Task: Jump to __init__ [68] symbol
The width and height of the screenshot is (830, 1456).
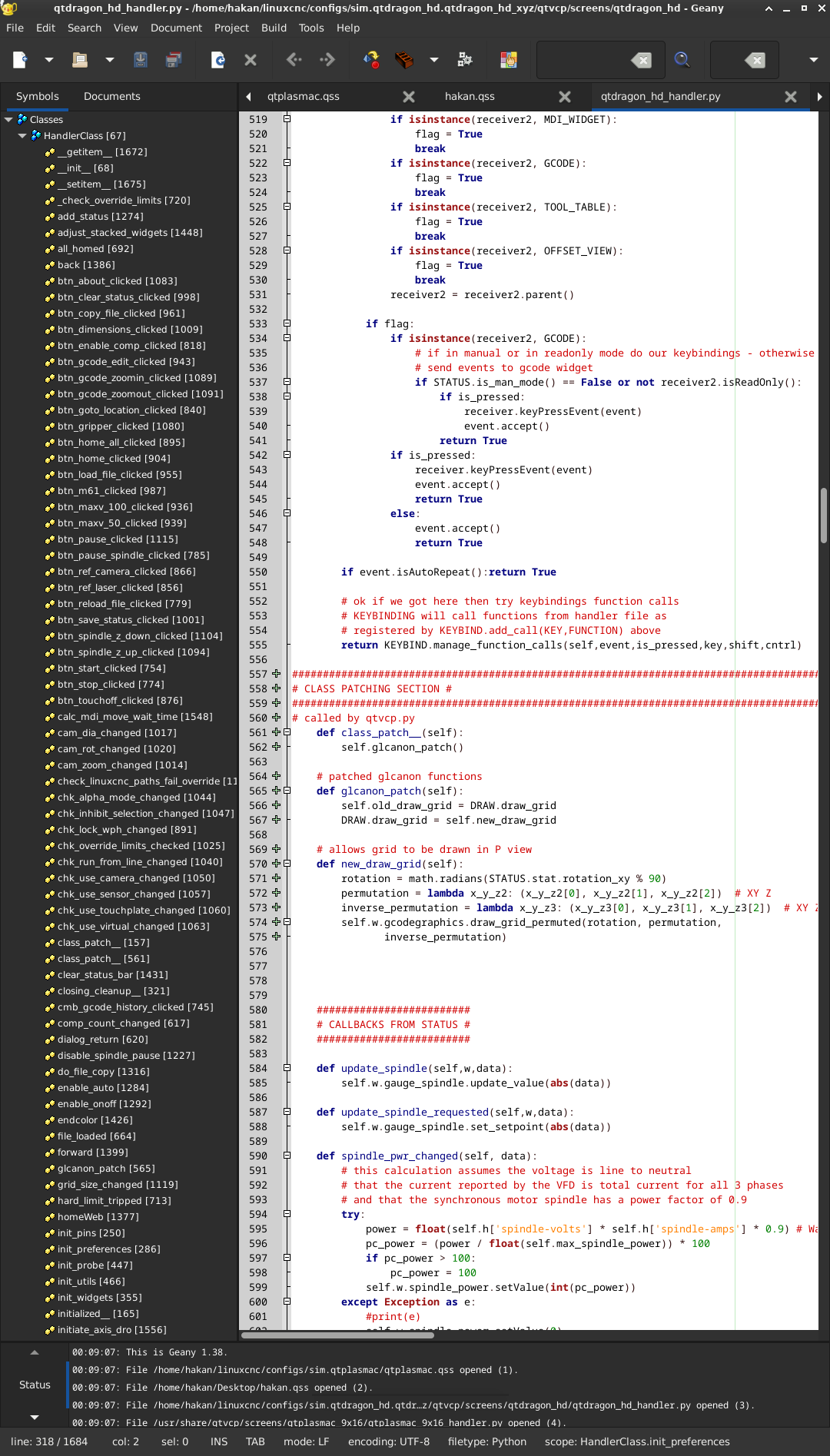Action: pos(85,167)
